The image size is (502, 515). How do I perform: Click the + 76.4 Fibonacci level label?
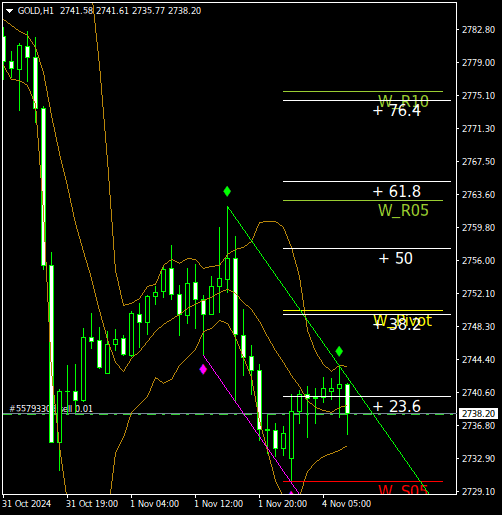pyautogui.click(x=397, y=111)
